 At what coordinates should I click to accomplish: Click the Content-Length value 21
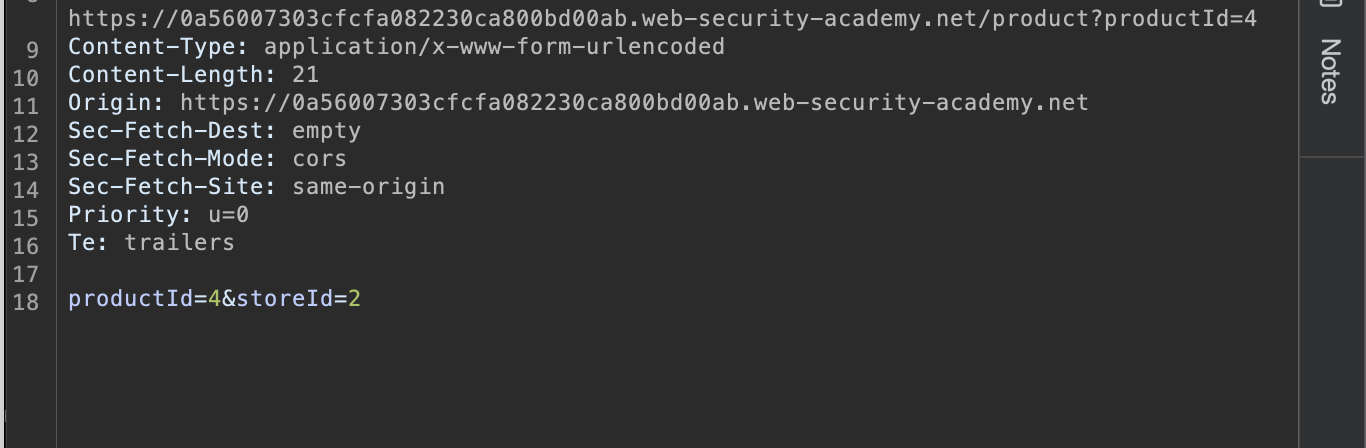305,74
